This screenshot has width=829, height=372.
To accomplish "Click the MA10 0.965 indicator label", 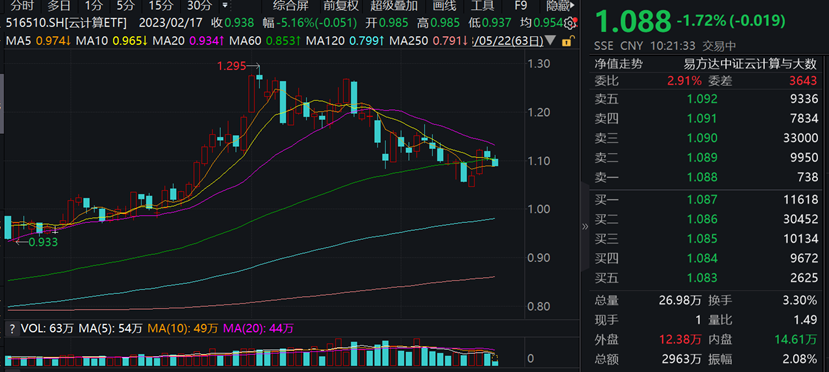I will click(112, 40).
